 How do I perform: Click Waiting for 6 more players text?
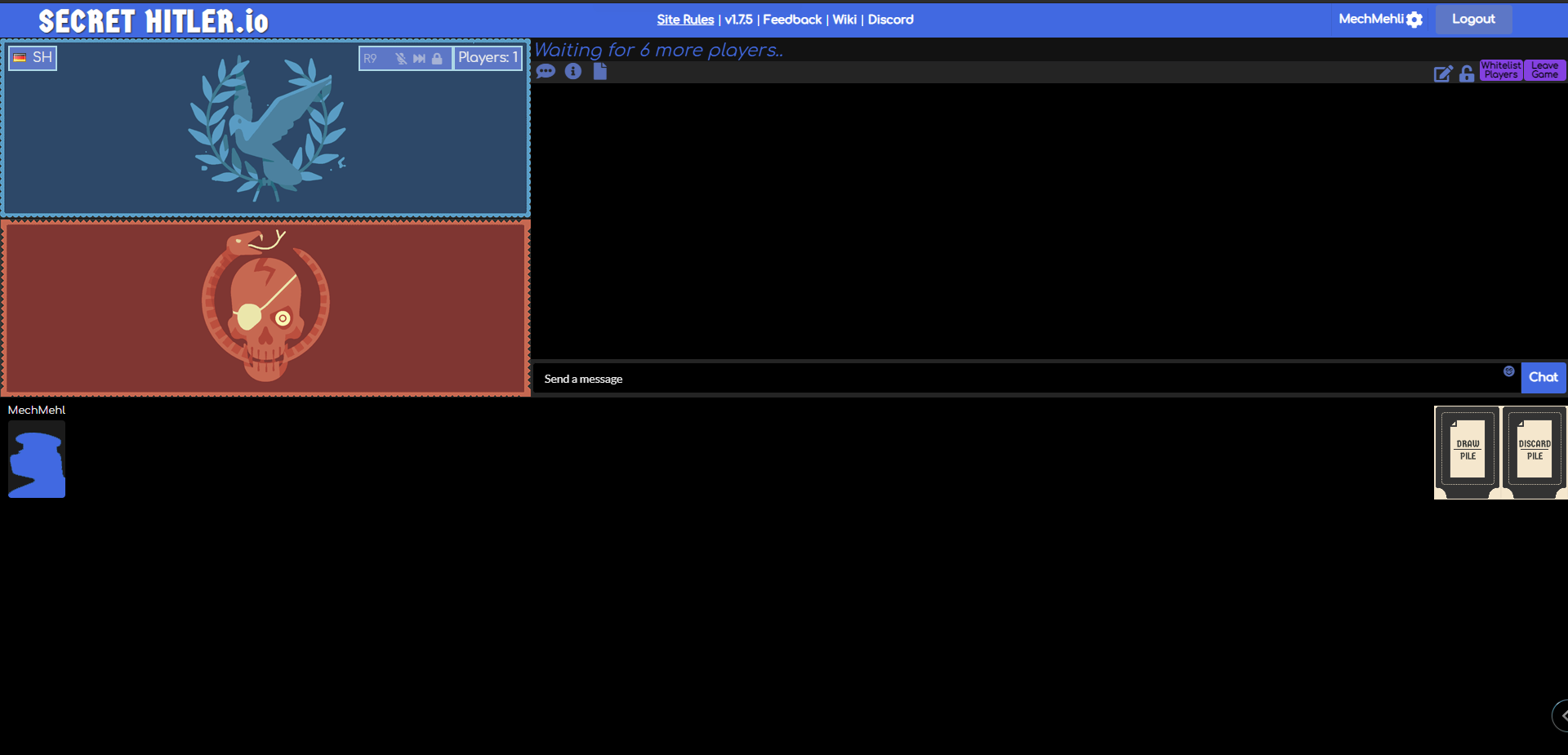tap(658, 51)
